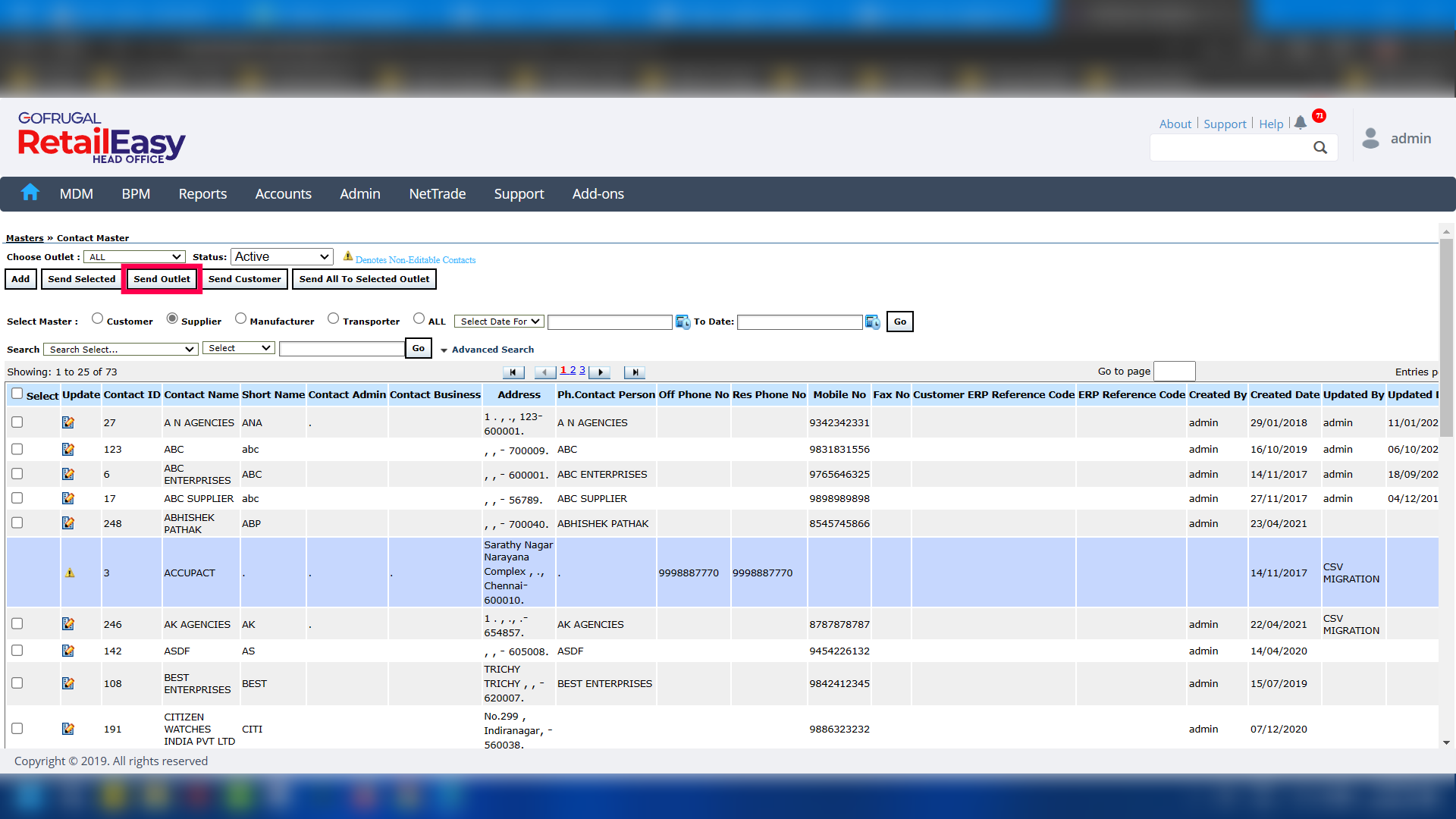1456x819 pixels.
Task: Click the home icon in navigation bar
Action: click(30, 193)
